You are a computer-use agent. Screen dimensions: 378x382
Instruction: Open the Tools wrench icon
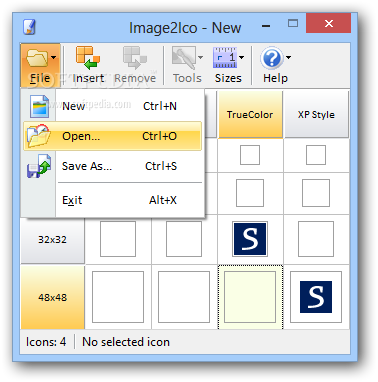(x=183, y=58)
